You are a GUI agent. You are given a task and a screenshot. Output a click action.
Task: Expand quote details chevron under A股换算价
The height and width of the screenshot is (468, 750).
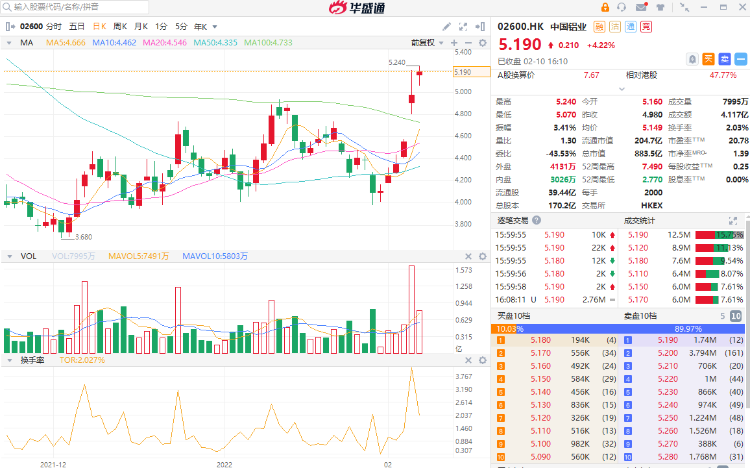(621, 89)
